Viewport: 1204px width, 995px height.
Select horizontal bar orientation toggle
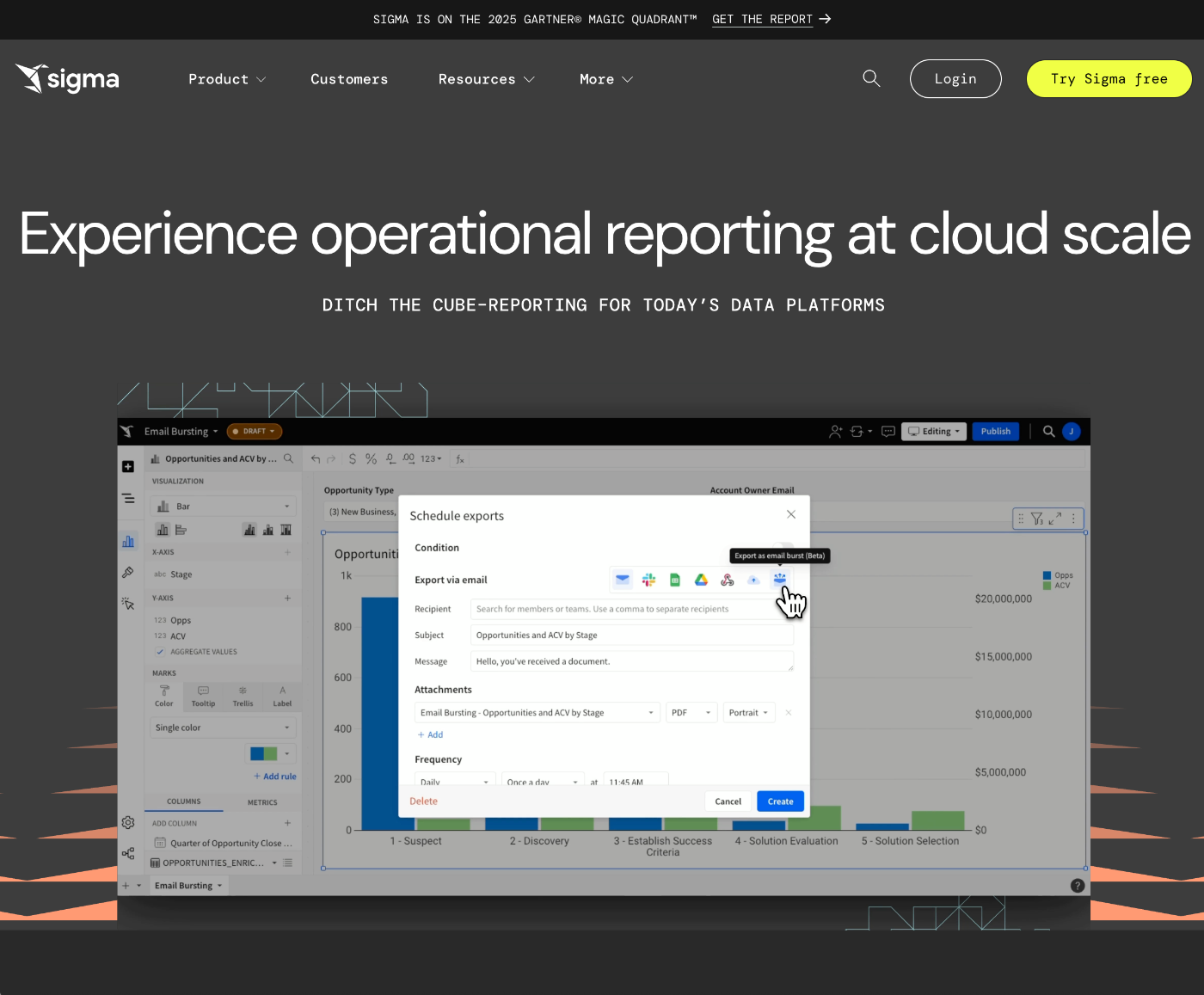181,530
